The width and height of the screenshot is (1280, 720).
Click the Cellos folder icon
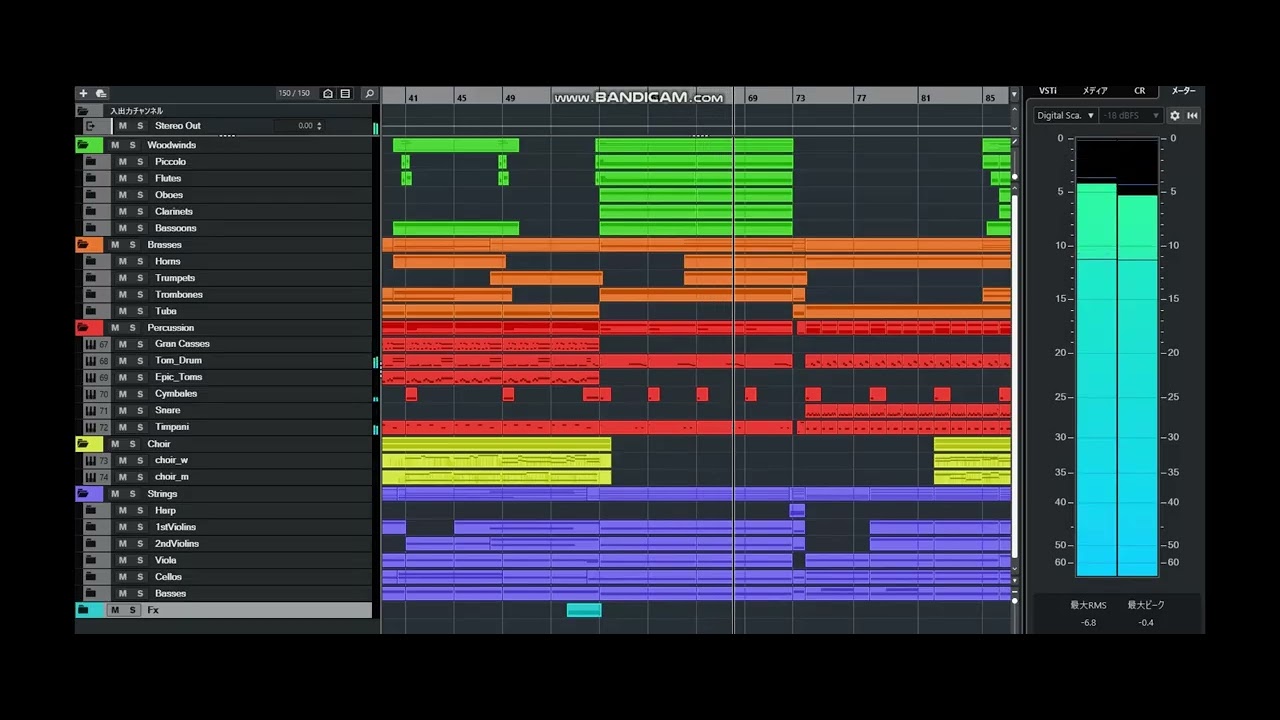pyautogui.click(x=91, y=577)
